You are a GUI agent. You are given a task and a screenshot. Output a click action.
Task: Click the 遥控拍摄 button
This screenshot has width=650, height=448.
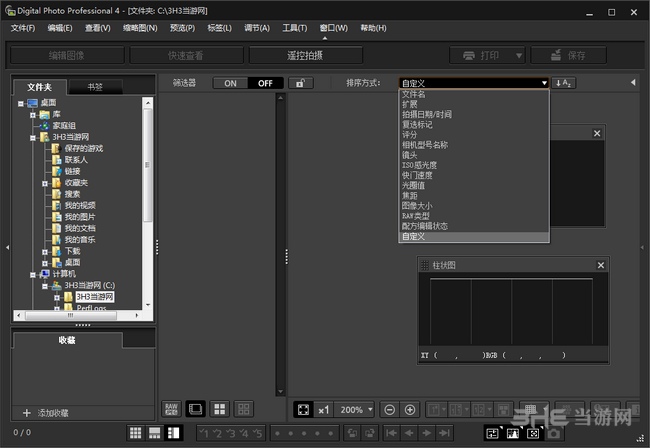click(x=306, y=55)
